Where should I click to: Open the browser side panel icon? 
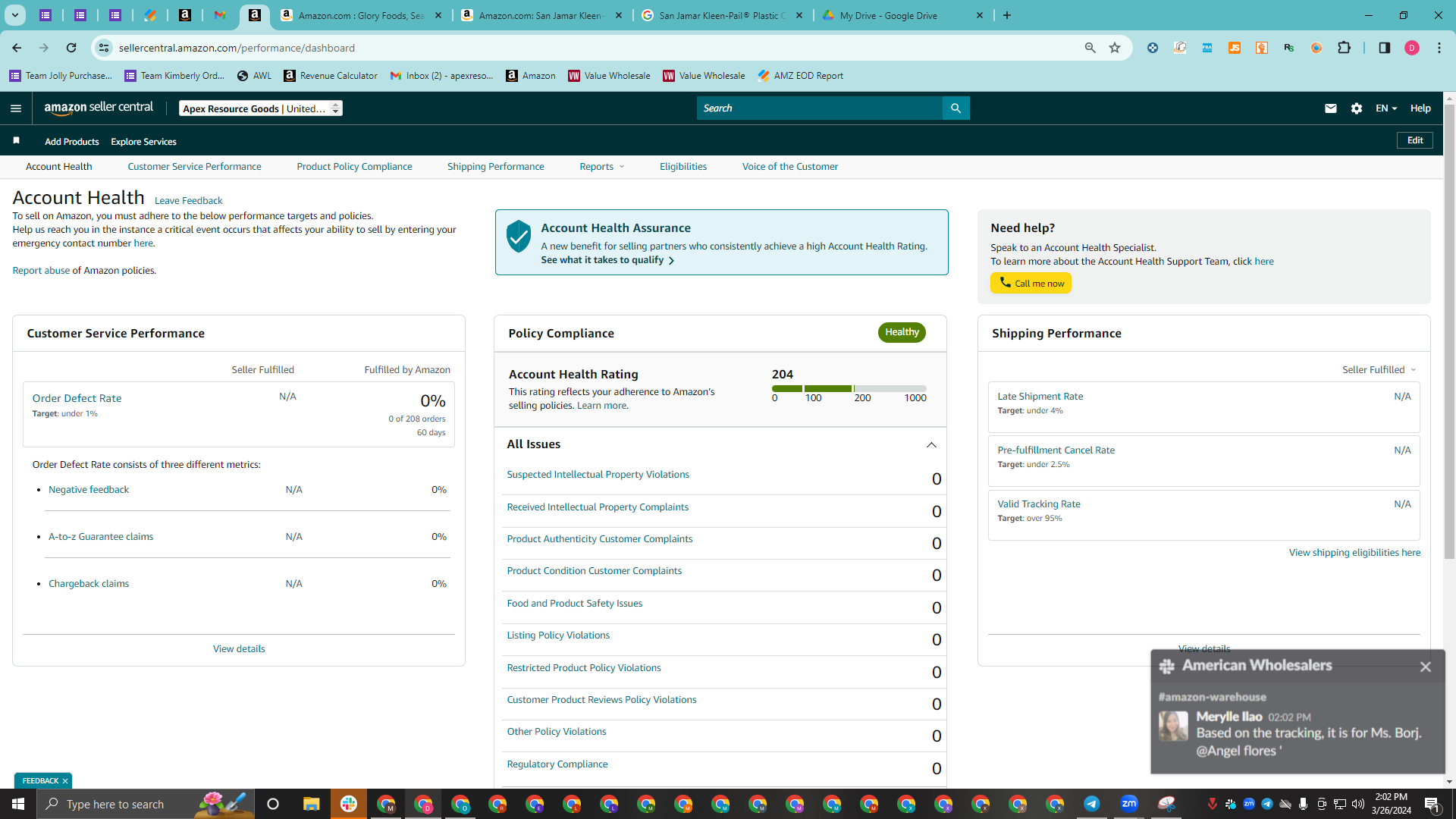tap(1385, 48)
